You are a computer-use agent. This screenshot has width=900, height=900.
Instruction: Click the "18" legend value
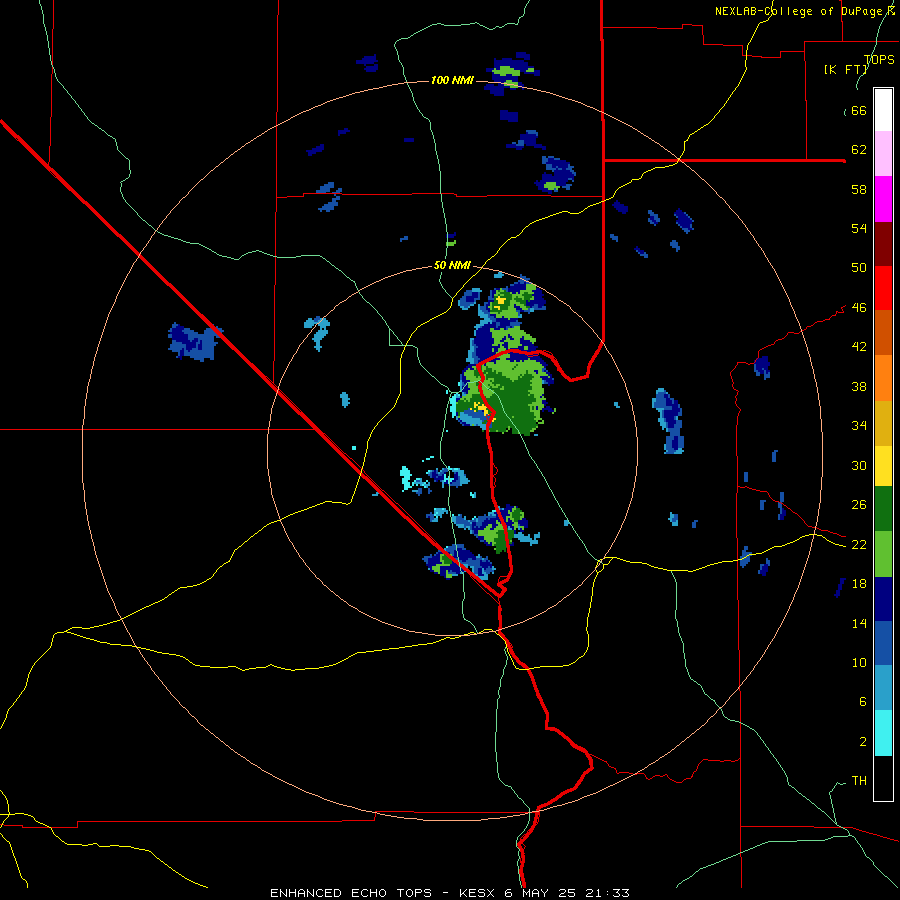point(859,584)
